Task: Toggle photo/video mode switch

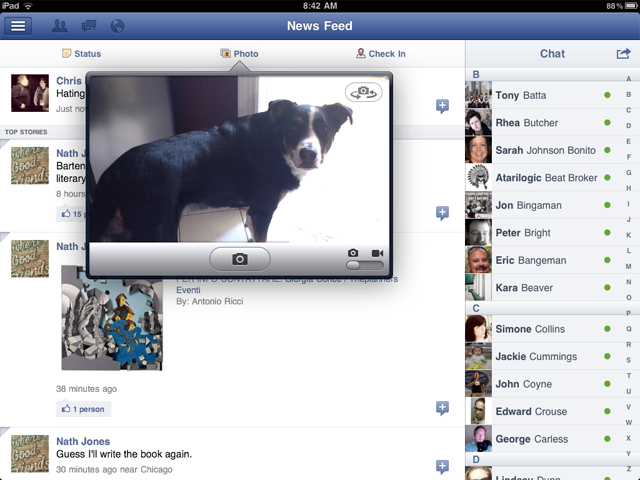Action: 364,265
